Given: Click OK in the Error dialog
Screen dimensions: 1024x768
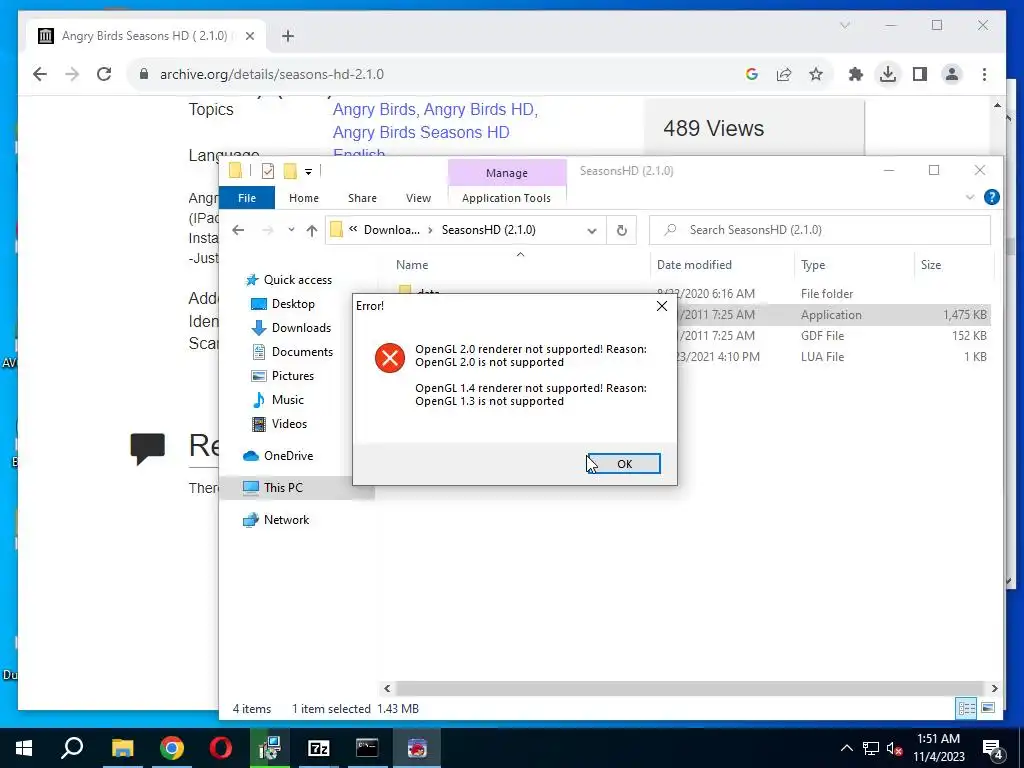Looking at the screenshot, I should [x=624, y=464].
